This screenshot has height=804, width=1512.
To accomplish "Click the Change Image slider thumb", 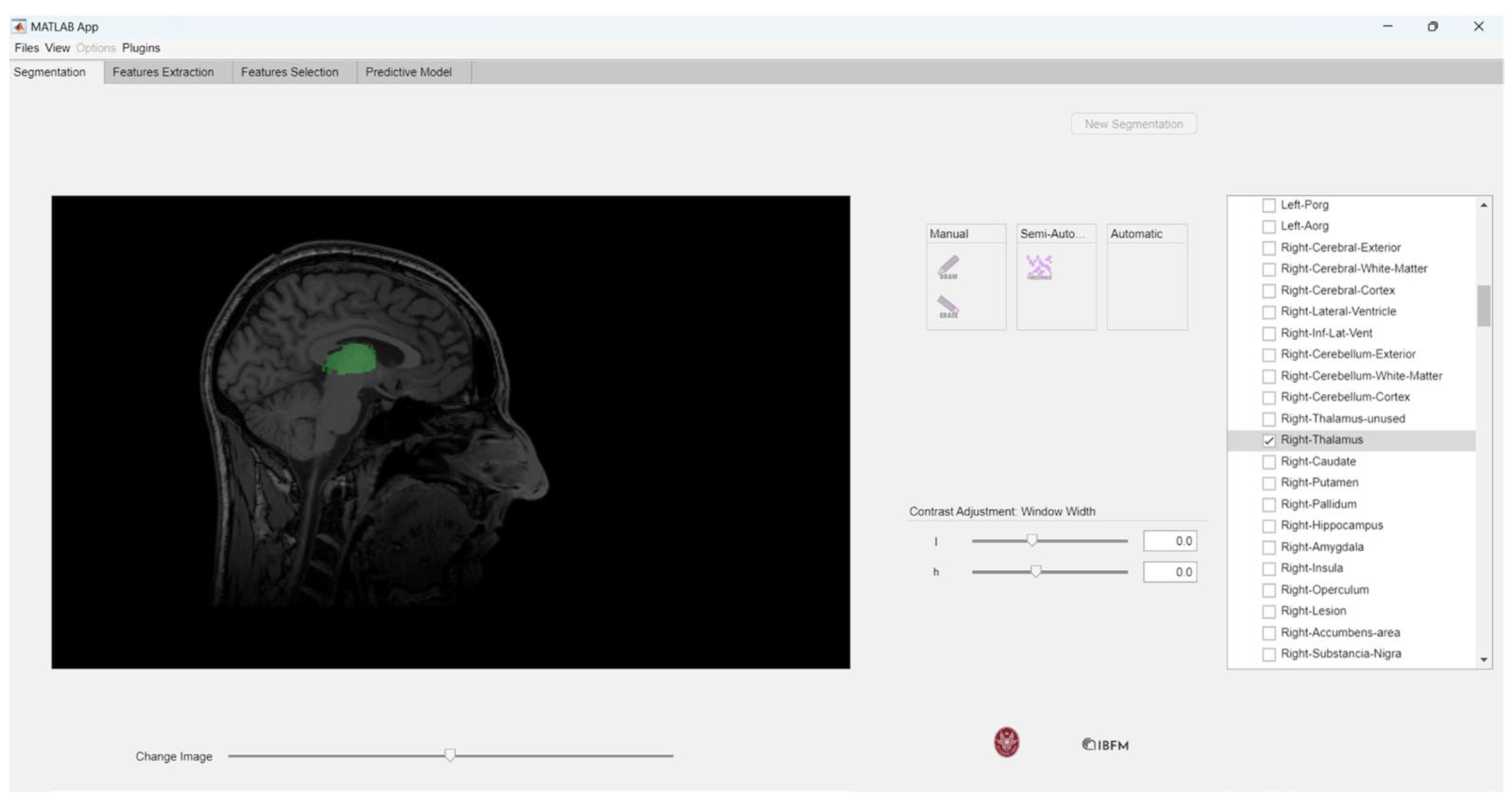I will [x=450, y=754].
